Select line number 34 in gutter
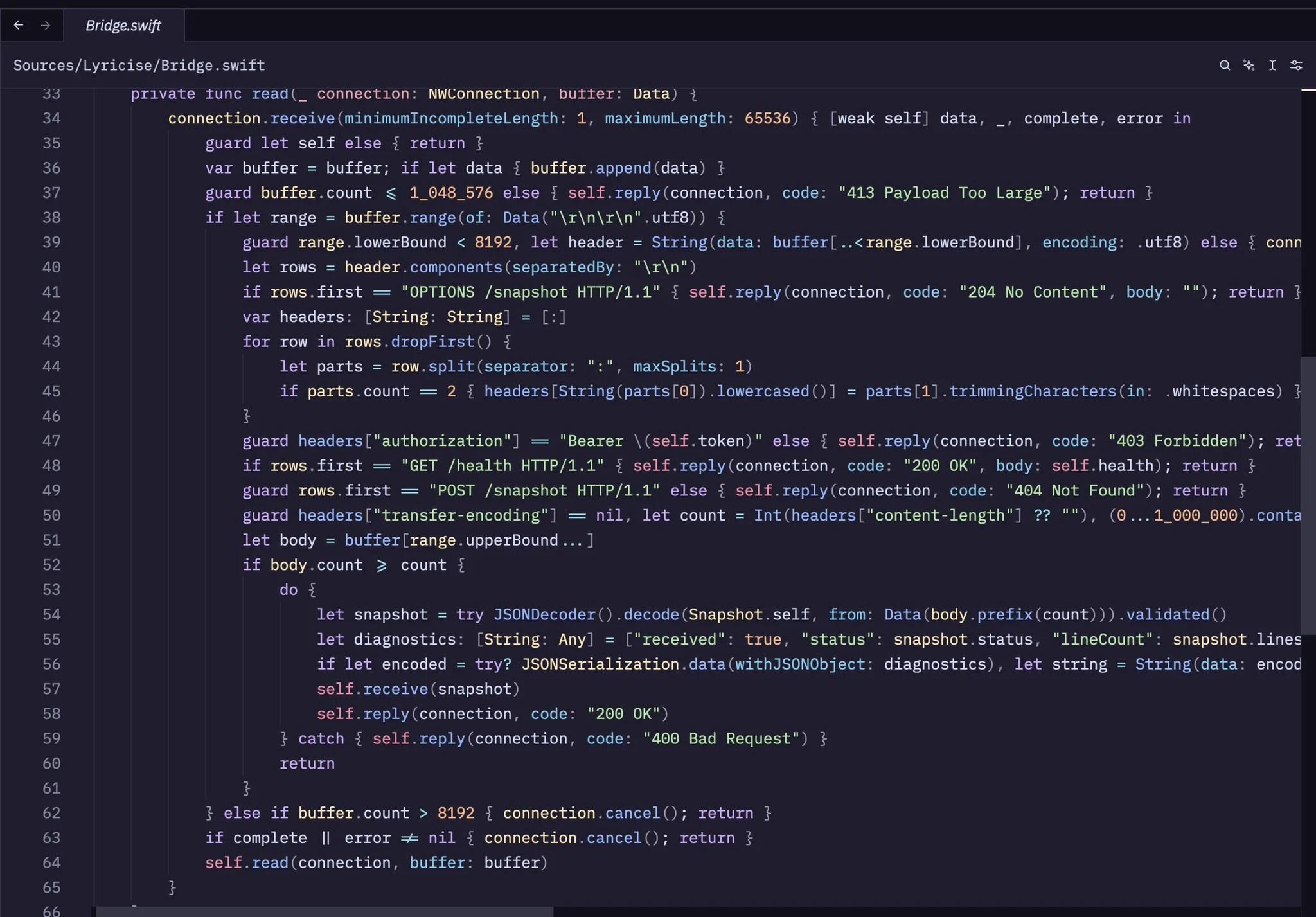Screen dimensions: 1316x917 click(x=51, y=118)
